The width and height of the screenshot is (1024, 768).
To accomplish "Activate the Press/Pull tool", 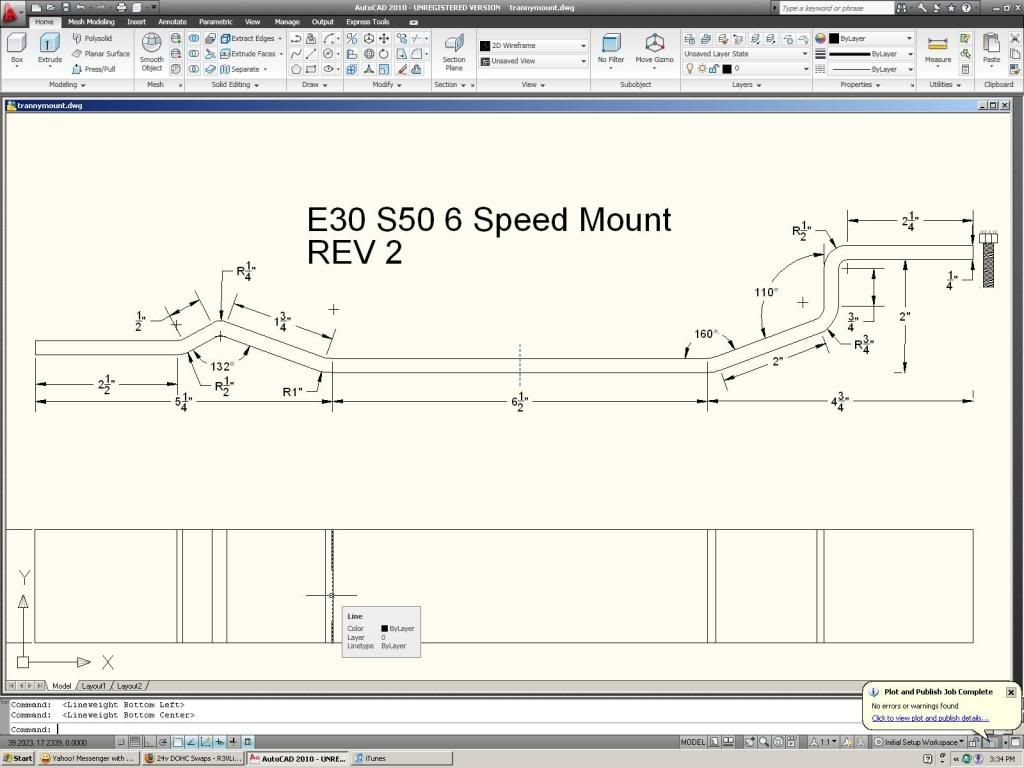I will coord(93,69).
